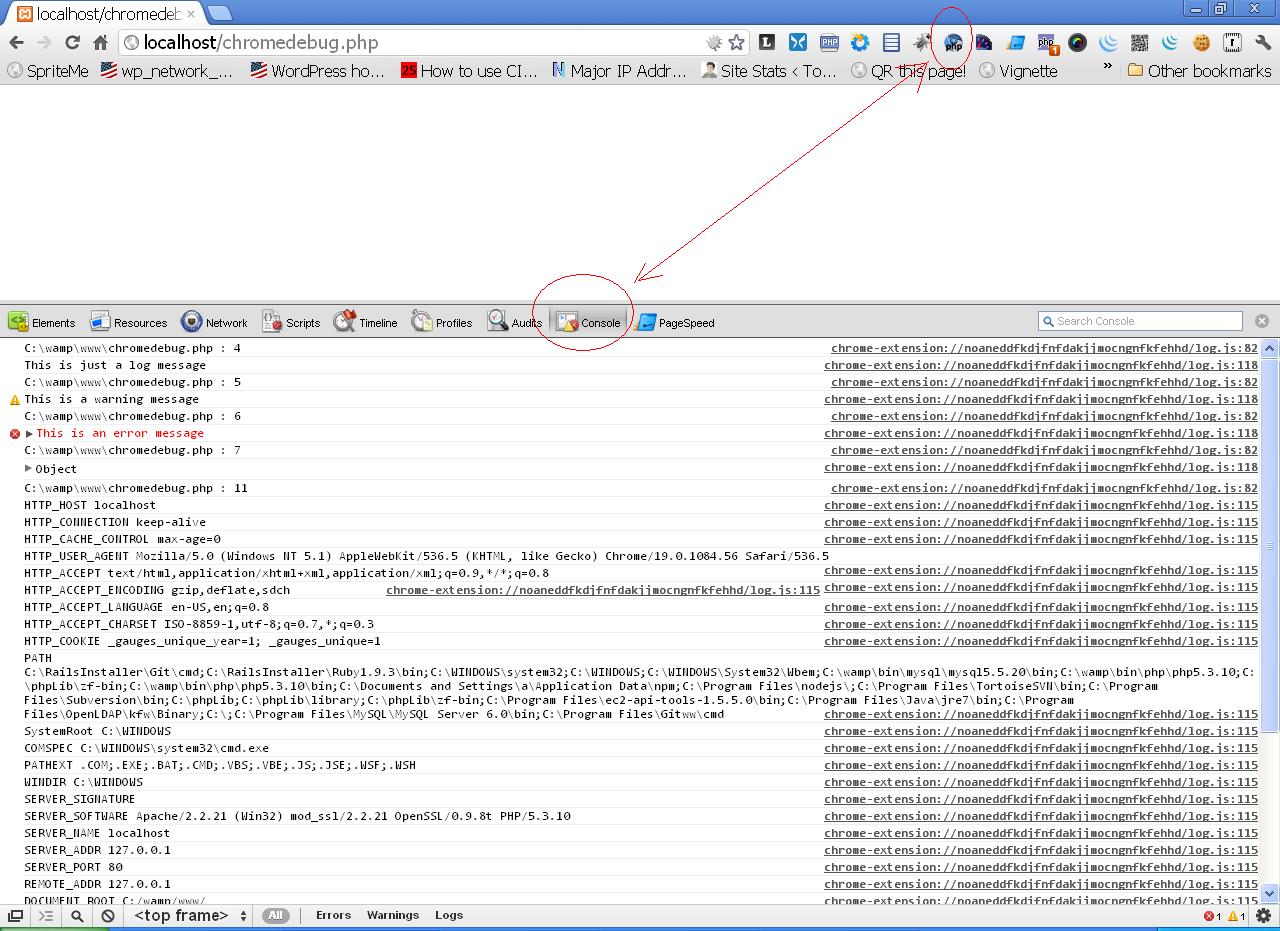Open the 'Major IP Addr...' bookmark

[620, 71]
